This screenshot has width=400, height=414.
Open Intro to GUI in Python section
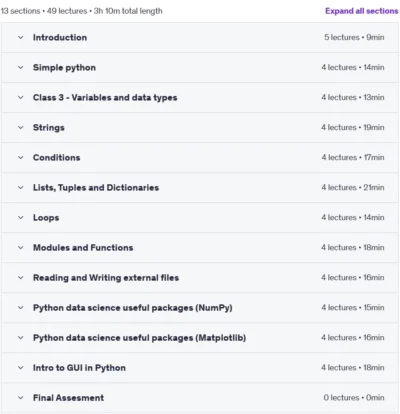click(79, 368)
